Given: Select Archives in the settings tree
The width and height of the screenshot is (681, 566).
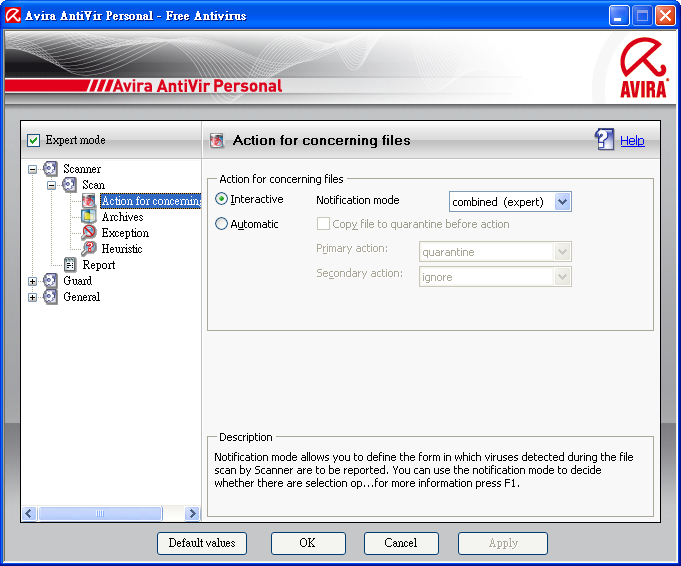Looking at the screenshot, I should coord(122,217).
